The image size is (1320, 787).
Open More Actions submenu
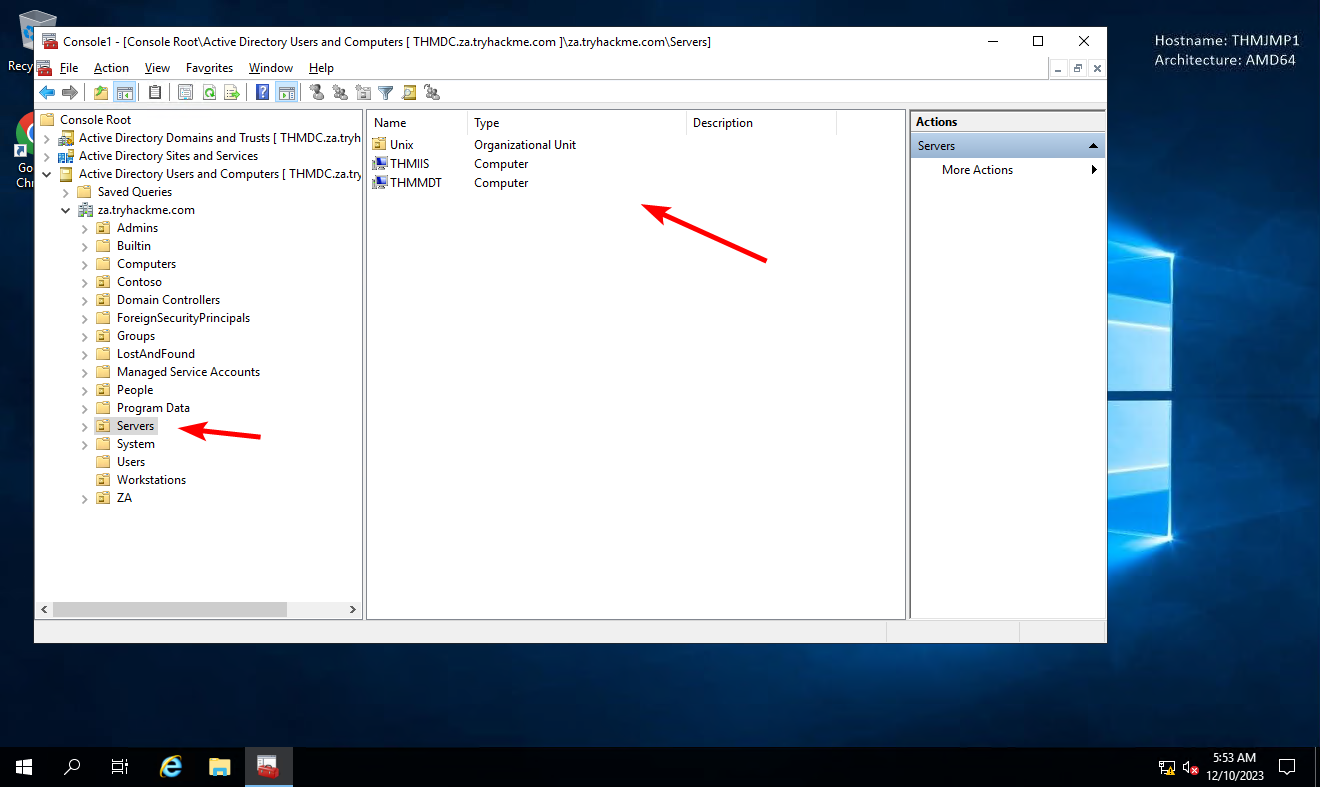click(x=1008, y=170)
